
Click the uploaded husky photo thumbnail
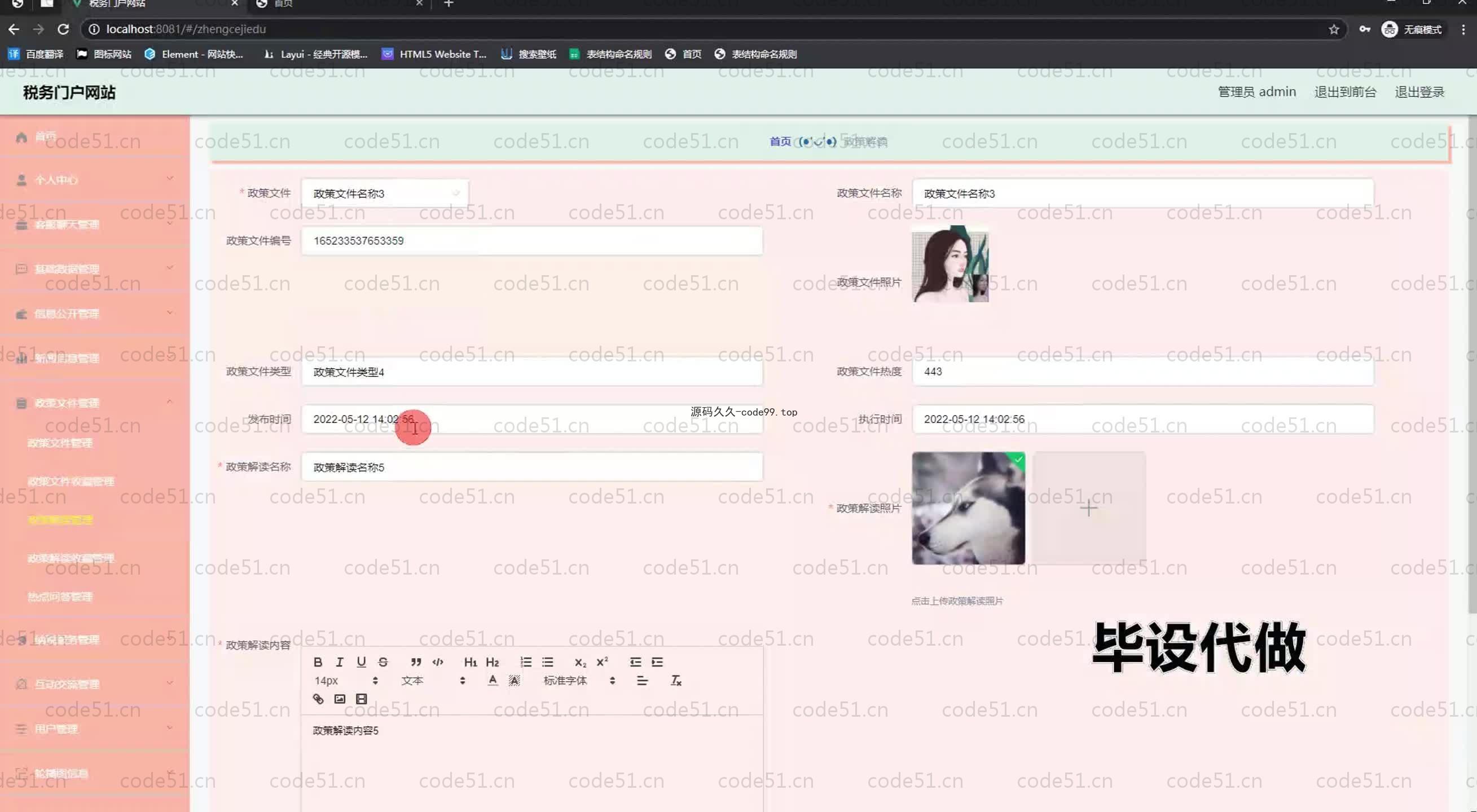pos(968,507)
